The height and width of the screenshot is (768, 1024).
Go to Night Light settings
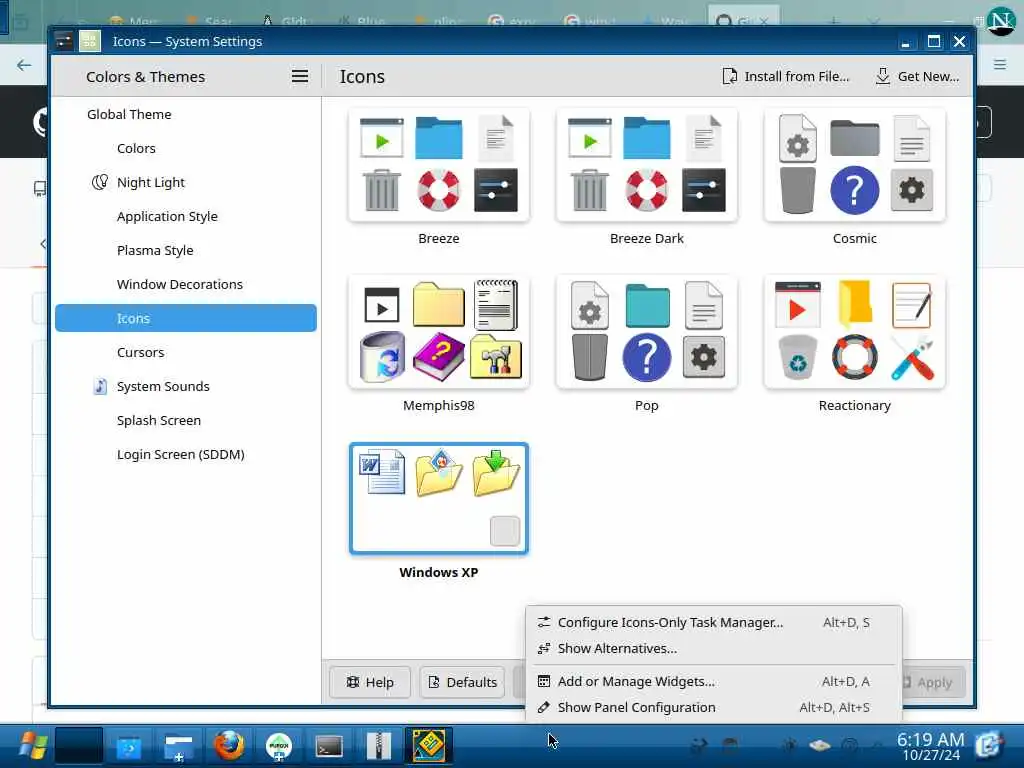point(185,182)
